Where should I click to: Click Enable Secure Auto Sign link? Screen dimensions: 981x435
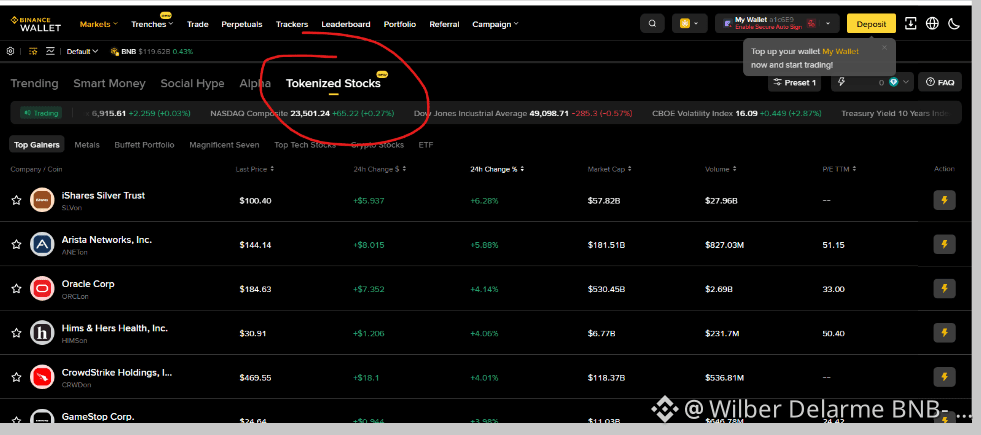[x=768, y=28]
